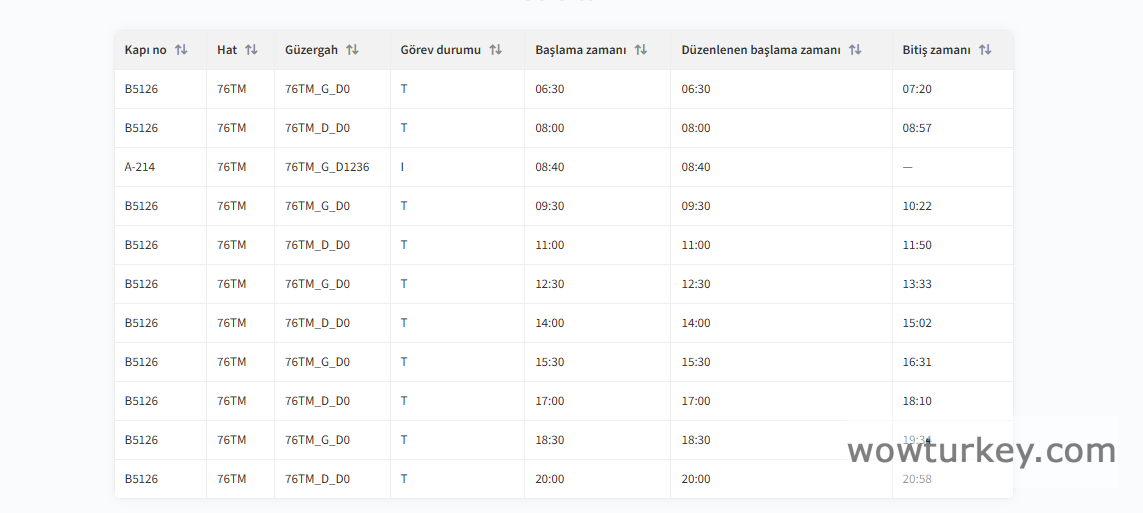Click status I in the A-214 row

point(402,167)
